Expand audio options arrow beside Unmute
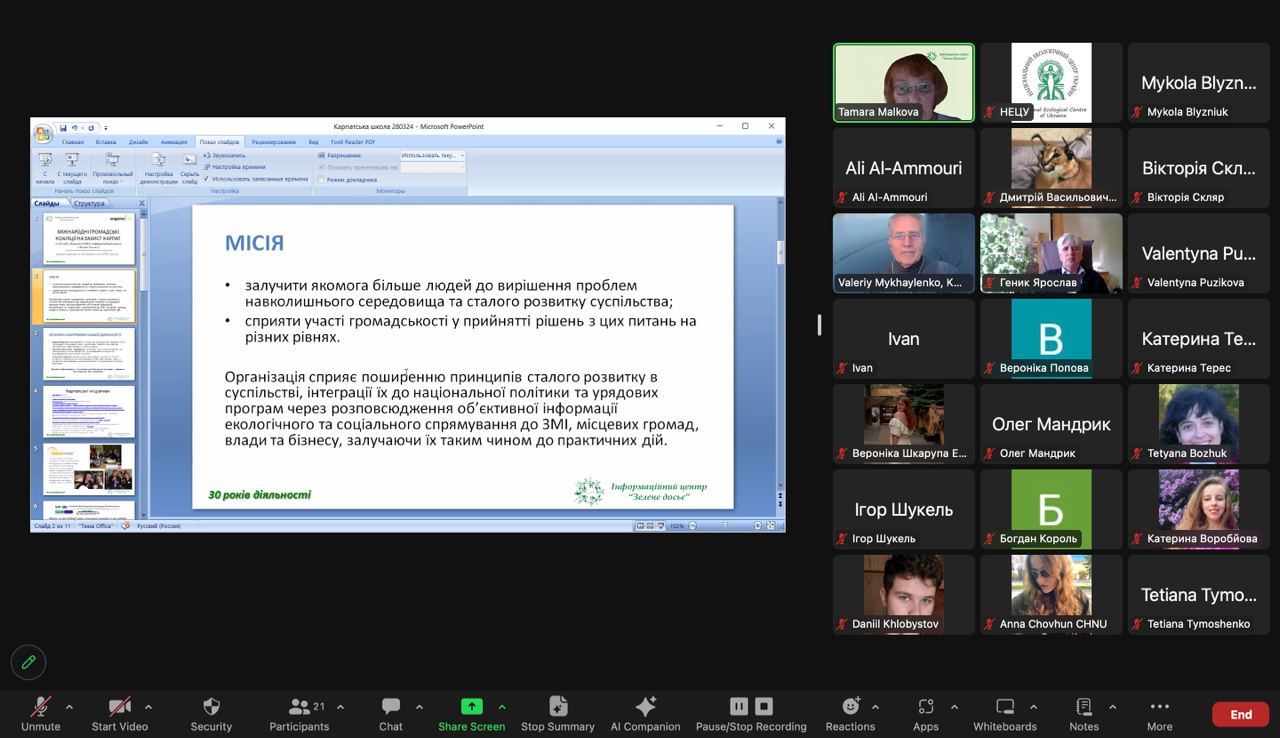1280x738 pixels. coord(69,706)
